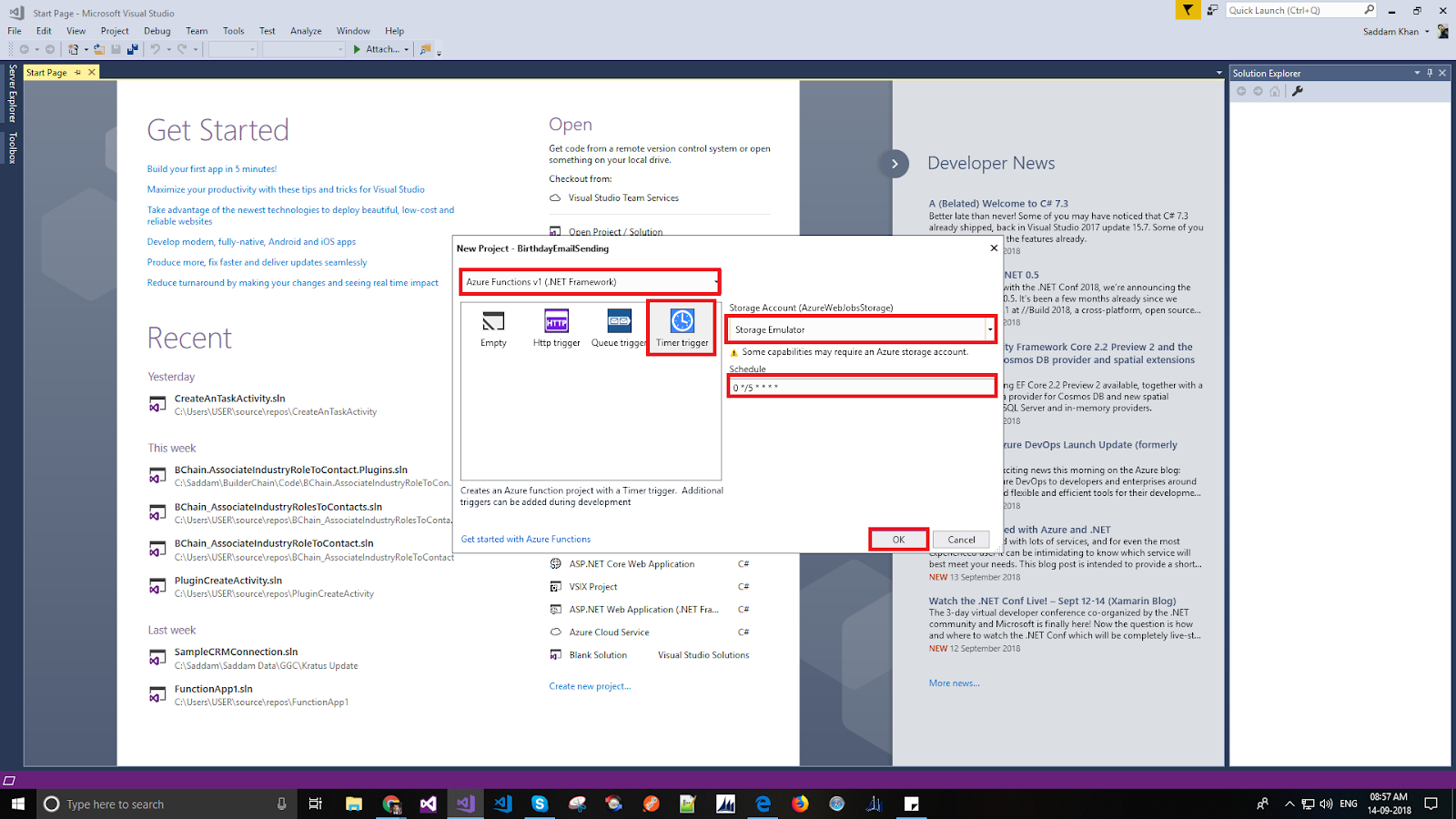The height and width of the screenshot is (819, 1456).
Task: Click the Navigate Backward toolbar icon
Action: [x=25, y=48]
